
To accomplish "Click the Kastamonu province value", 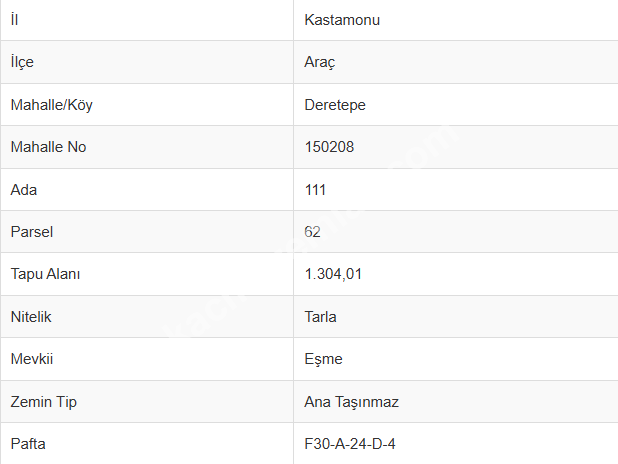I will [342, 20].
